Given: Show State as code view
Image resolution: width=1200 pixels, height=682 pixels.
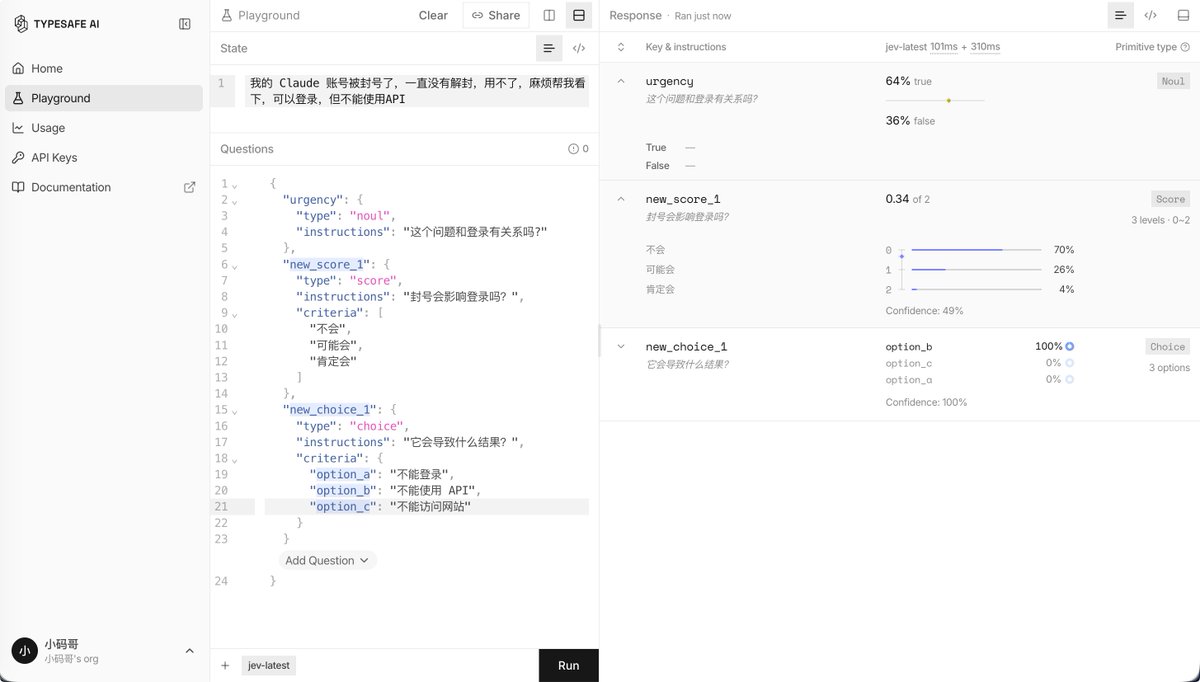Looking at the screenshot, I should click(578, 48).
